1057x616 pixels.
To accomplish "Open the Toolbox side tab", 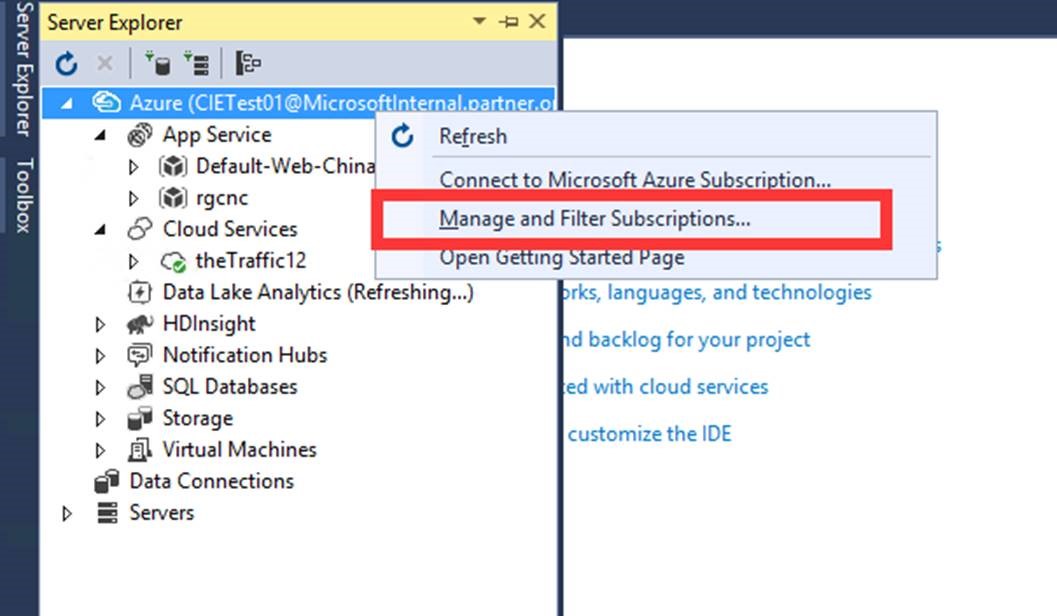I will click(20, 195).
